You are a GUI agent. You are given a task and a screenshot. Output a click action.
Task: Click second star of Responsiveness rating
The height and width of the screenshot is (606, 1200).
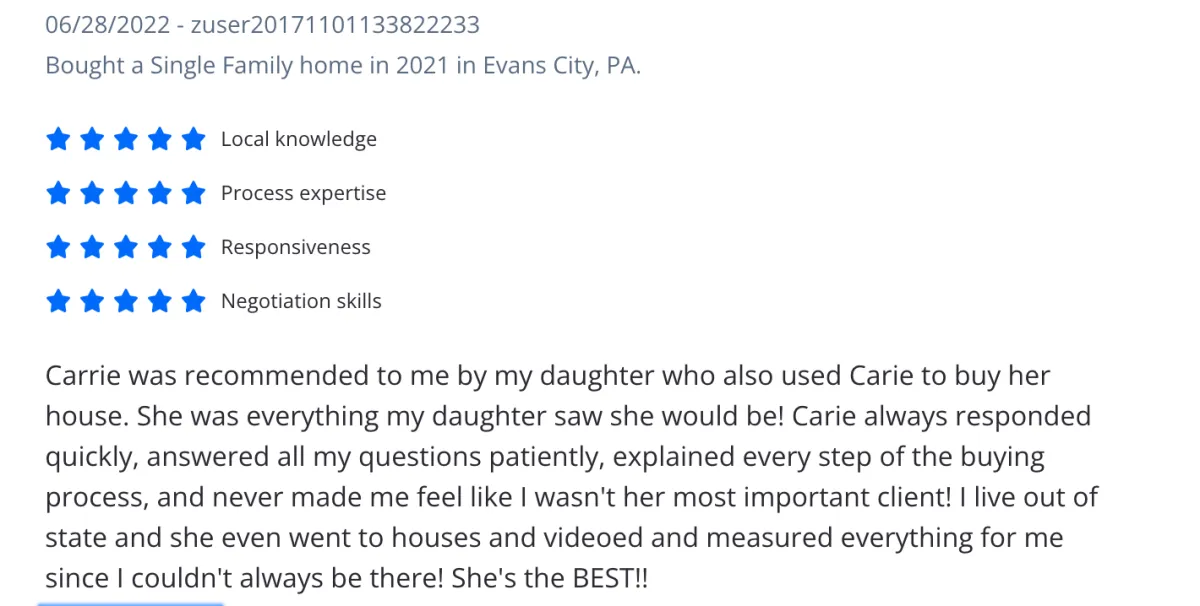[x=92, y=247]
